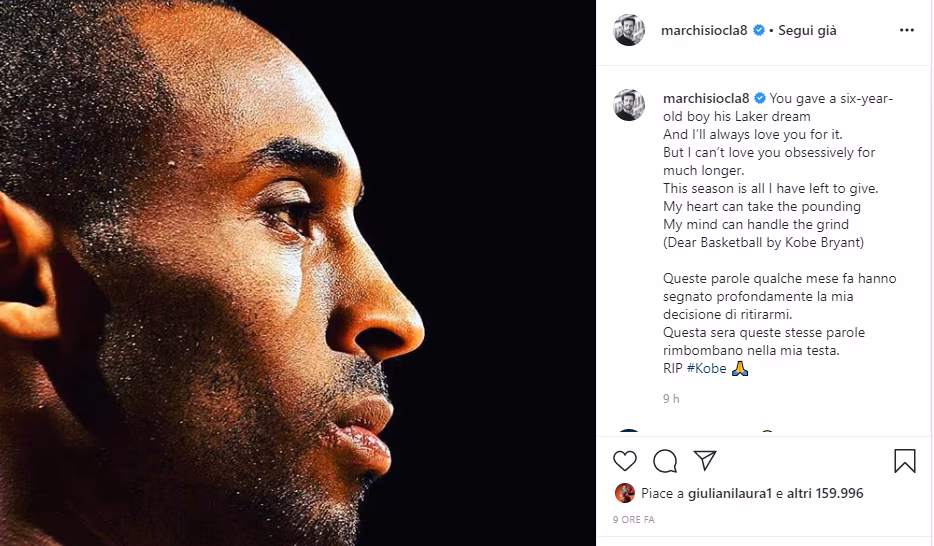This screenshot has width=934, height=546.
Task: Open the three-dot more options menu
Action: tap(906, 30)
